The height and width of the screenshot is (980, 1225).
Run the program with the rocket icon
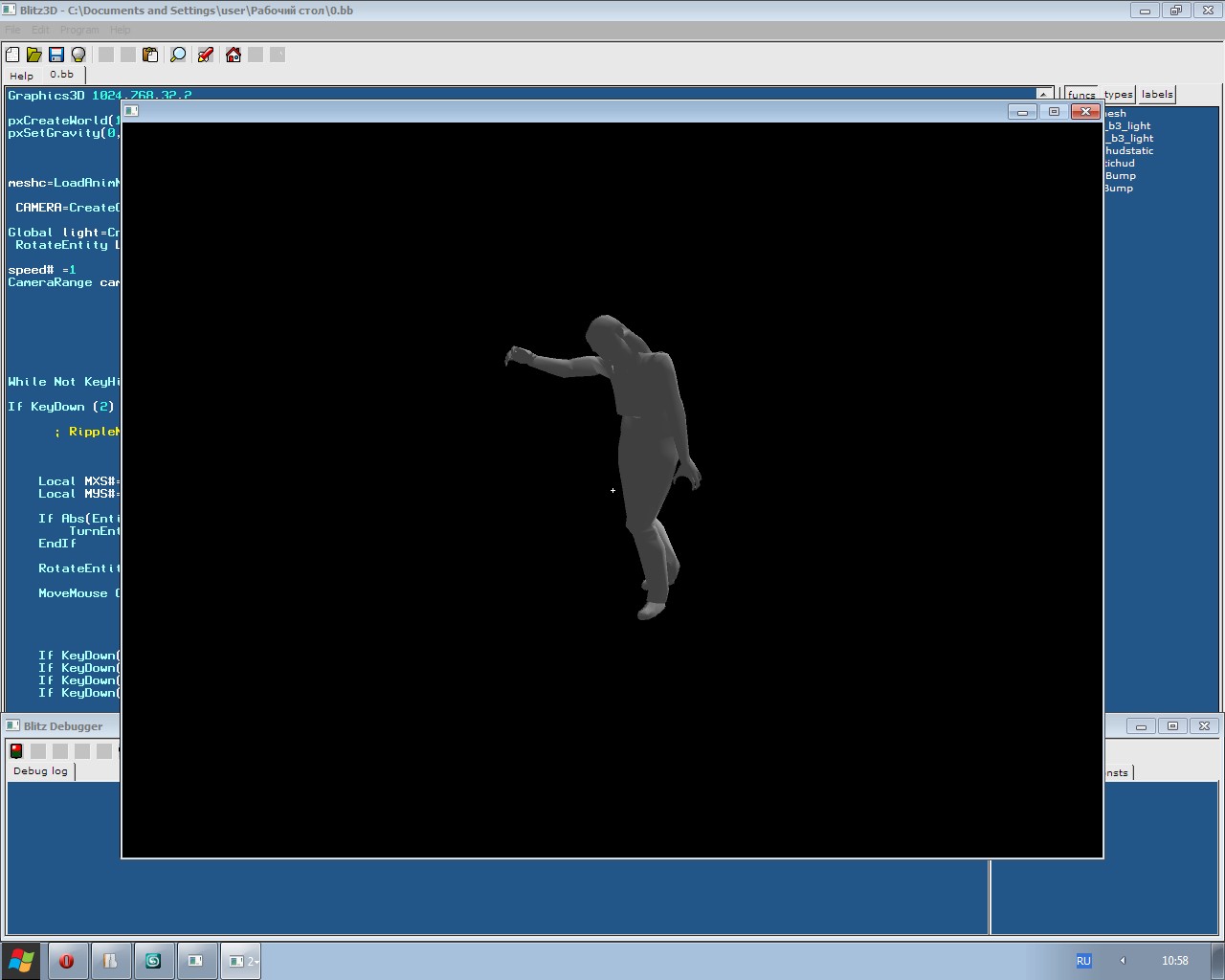(205, 55)
